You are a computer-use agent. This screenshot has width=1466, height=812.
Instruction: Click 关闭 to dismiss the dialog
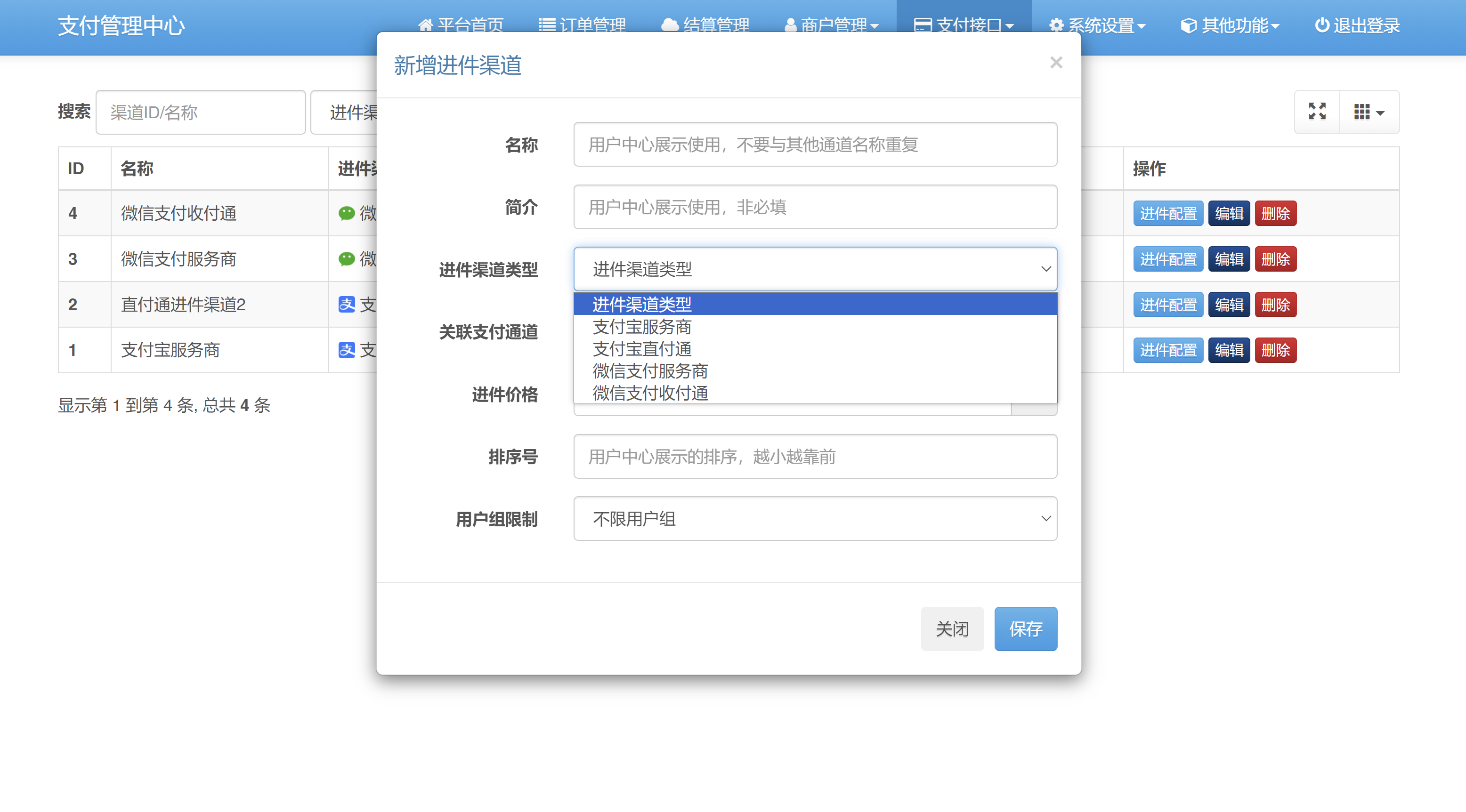pos(952,628)
